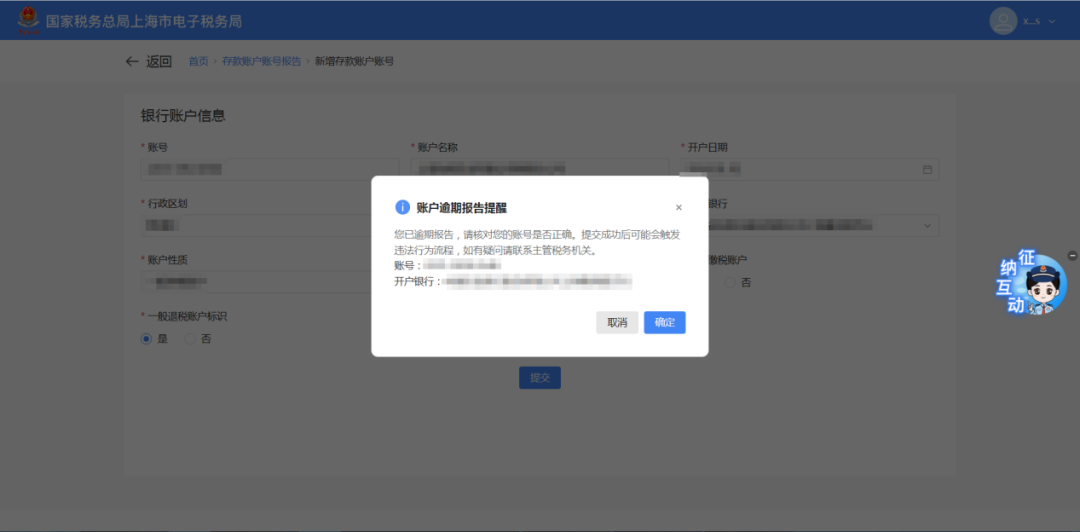Open the calendar icon in 开户日期
1080x532 pixels.
tap(927, 170)
